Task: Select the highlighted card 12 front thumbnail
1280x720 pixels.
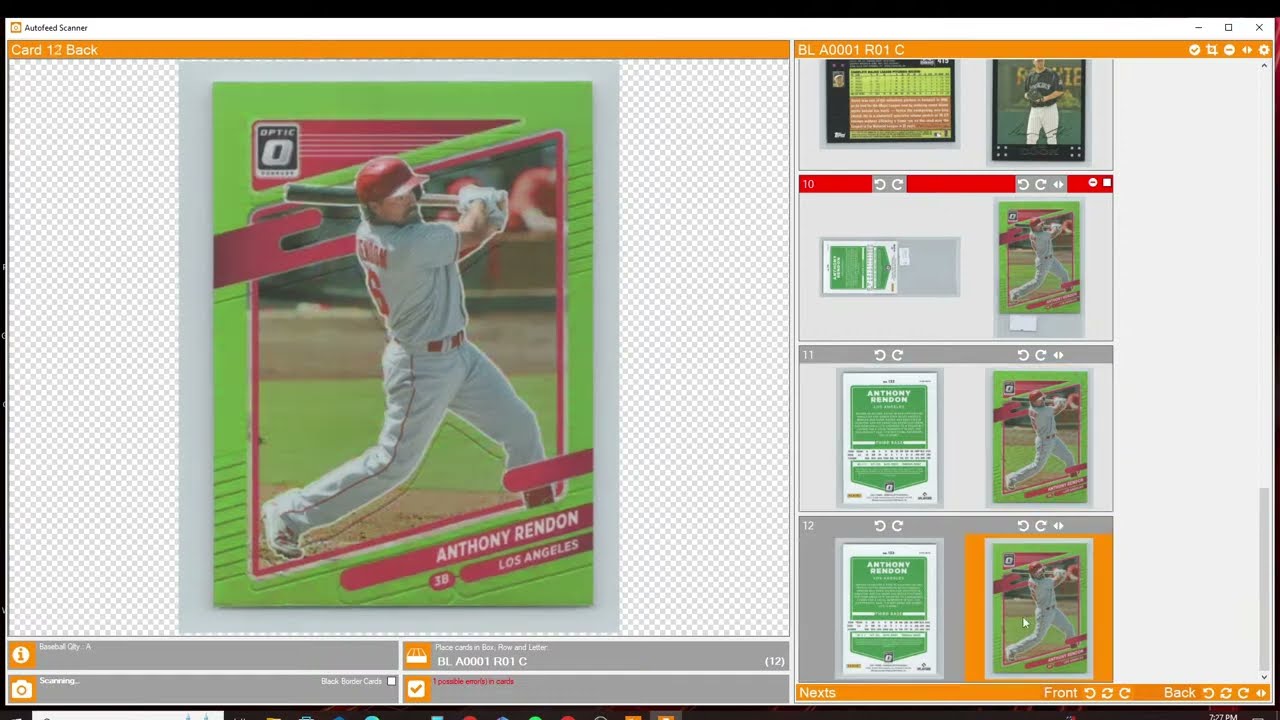Action: coord(1039,608)
